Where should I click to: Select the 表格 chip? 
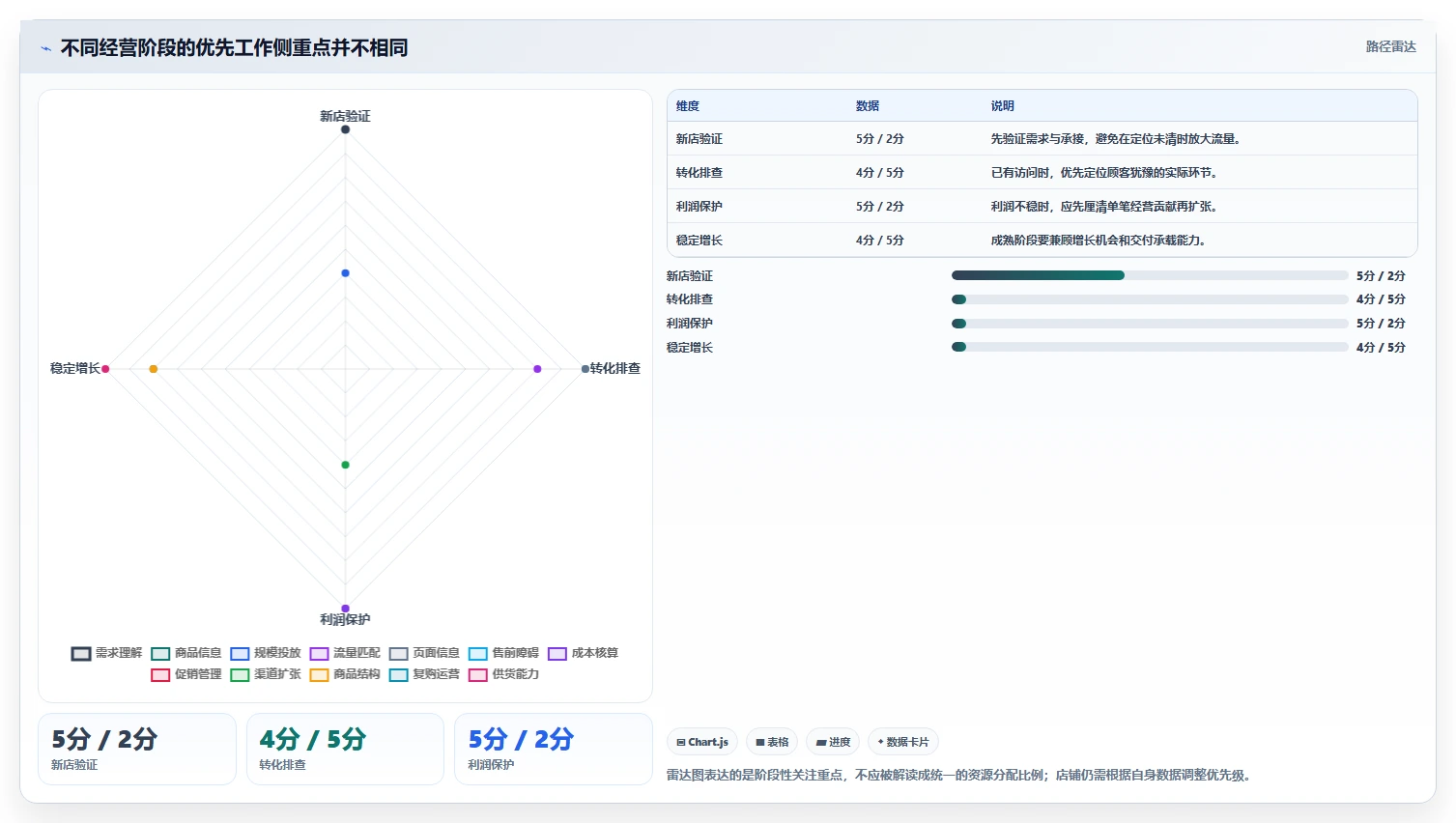coord(772,742)
